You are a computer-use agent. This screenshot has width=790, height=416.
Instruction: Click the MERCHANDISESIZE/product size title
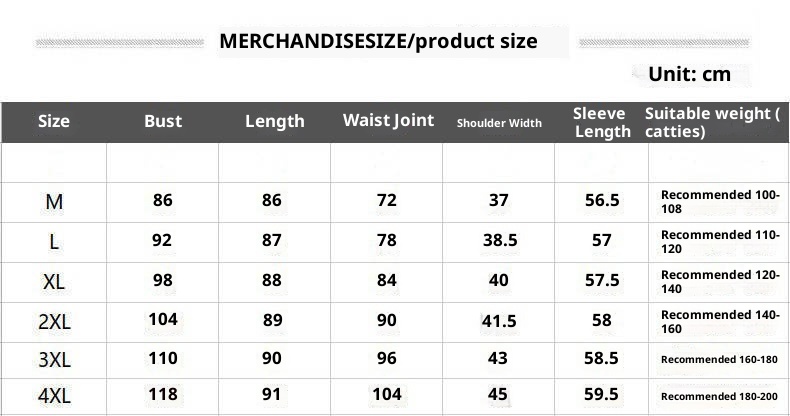pyautogui.click(x=378, y=41)
